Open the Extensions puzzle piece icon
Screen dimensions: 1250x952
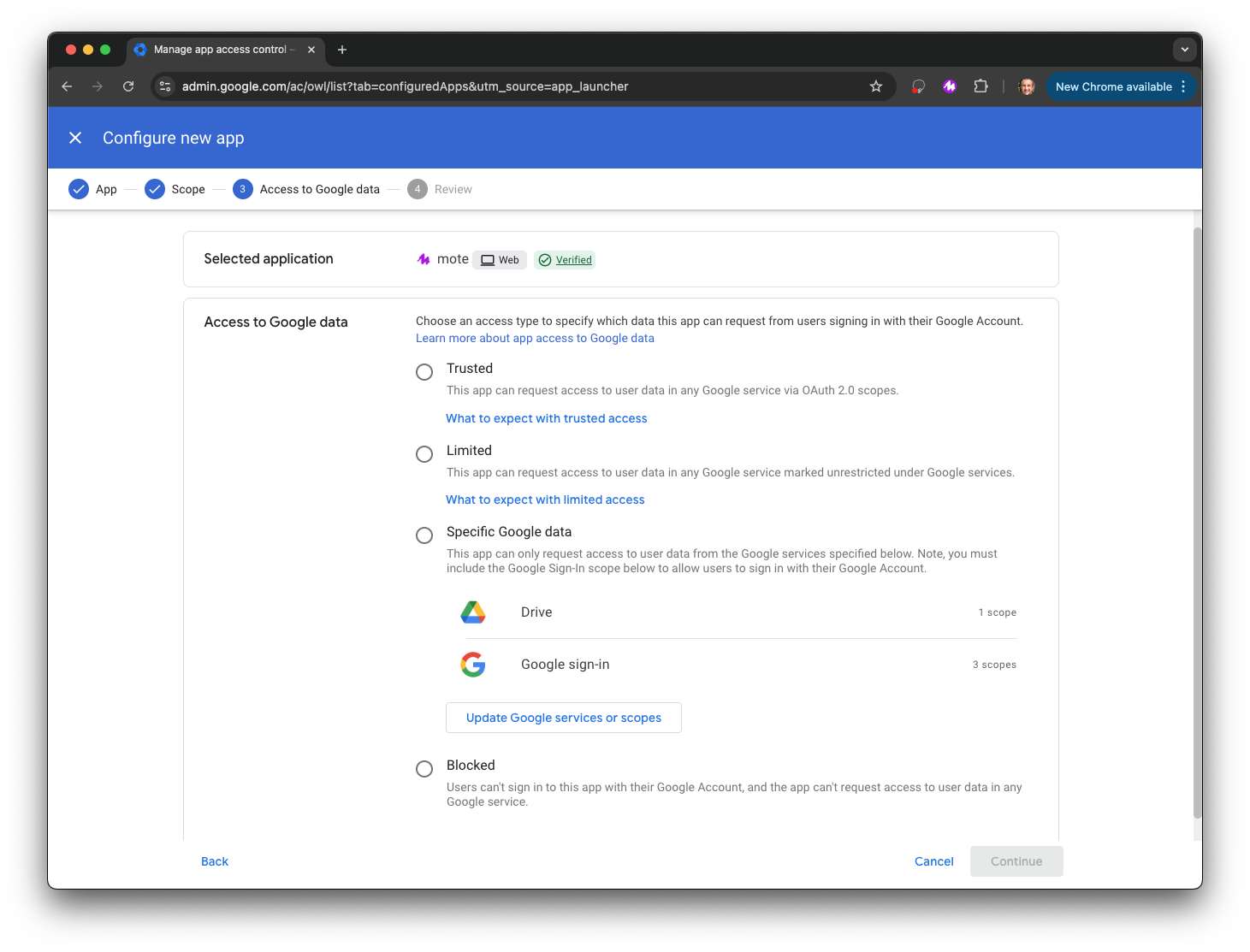(980, 86)
